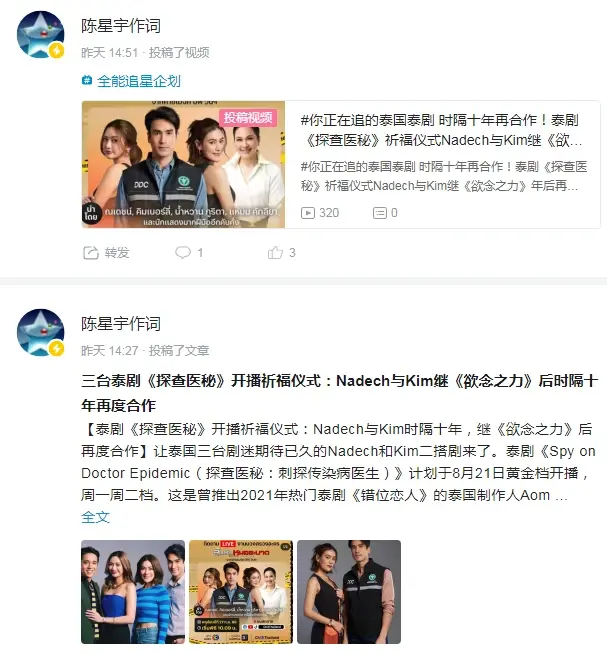Viewport: 607px width, 653px height.
Task: Expand the article with the 全文 link
Action: tap(95, 517)
